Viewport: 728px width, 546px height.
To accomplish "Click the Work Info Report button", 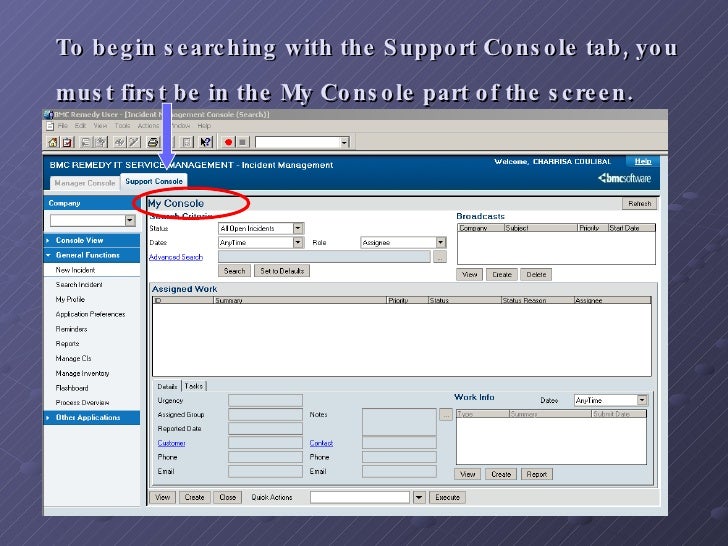I will [537, 474].
